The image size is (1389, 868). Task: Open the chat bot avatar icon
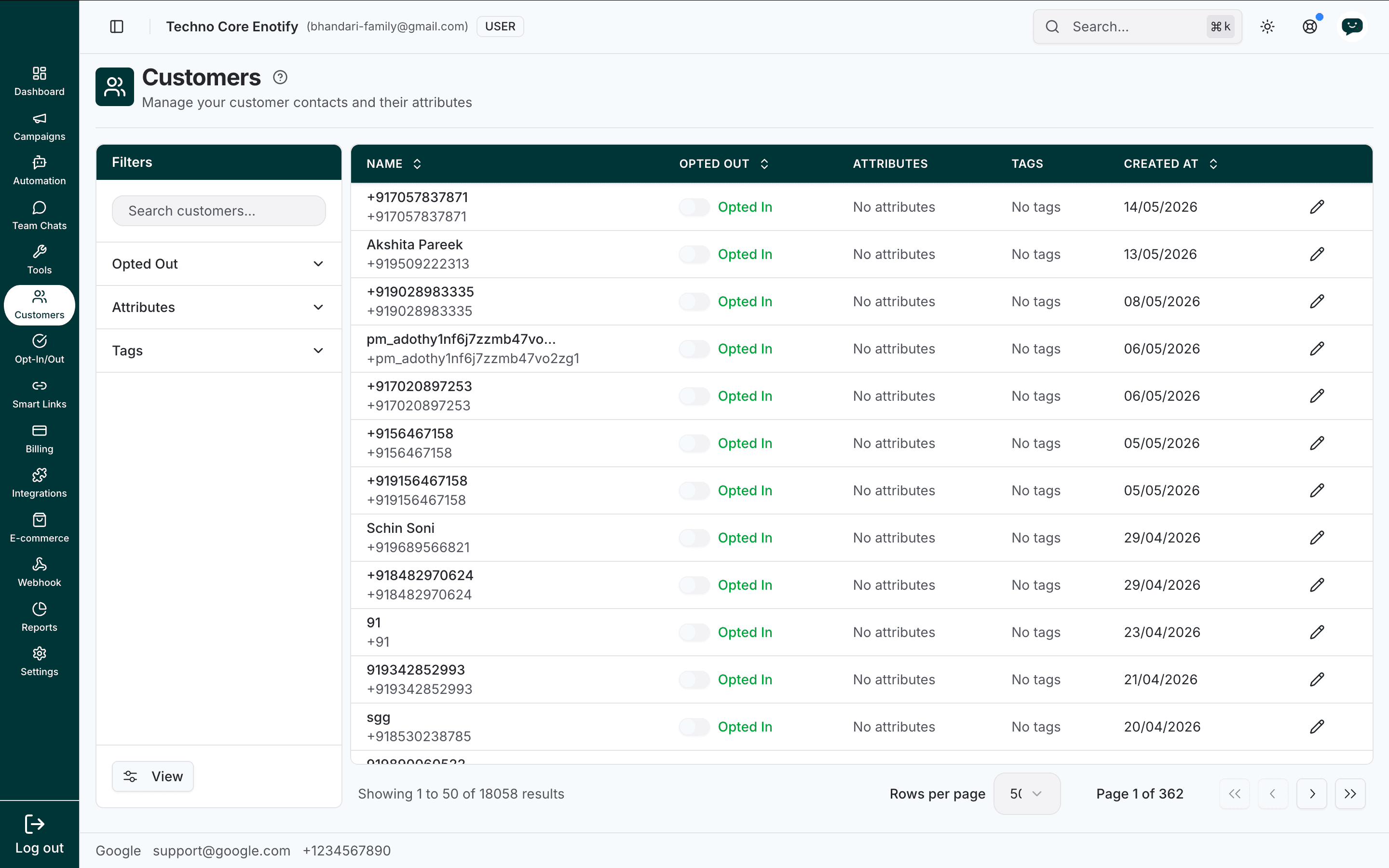pos(1352,27)
